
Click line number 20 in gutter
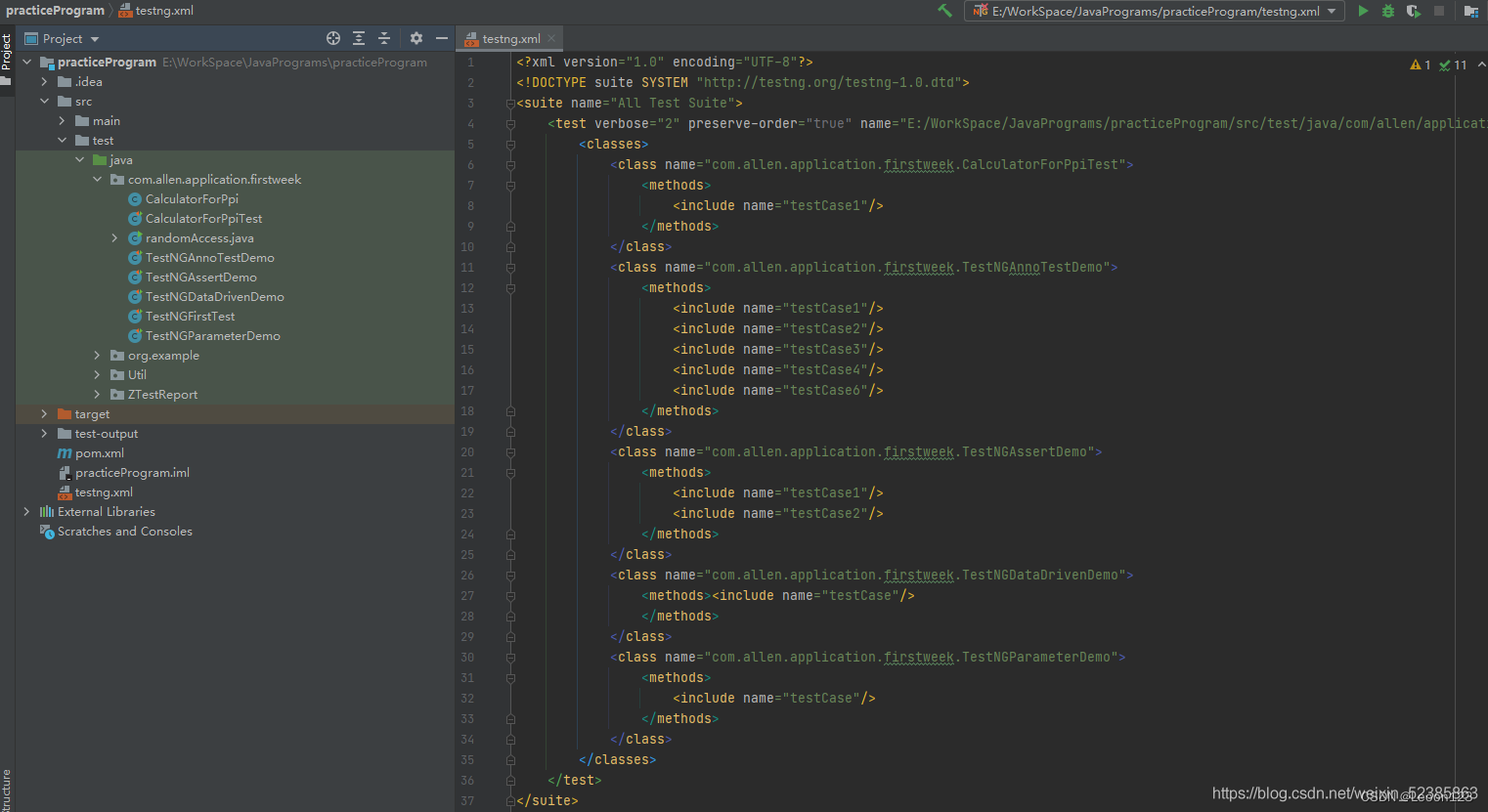tap(467, 451)
